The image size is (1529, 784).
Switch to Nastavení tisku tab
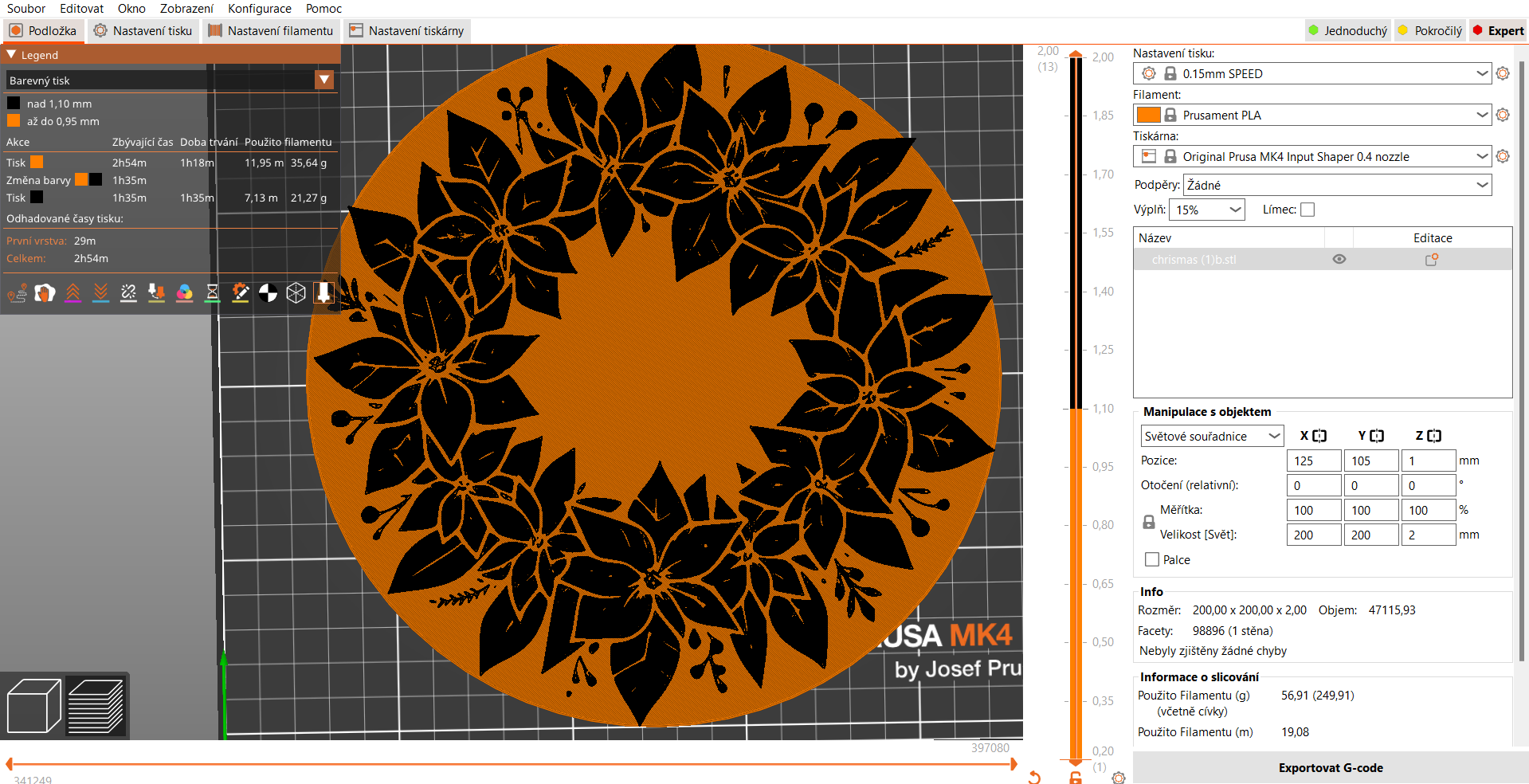143,31
